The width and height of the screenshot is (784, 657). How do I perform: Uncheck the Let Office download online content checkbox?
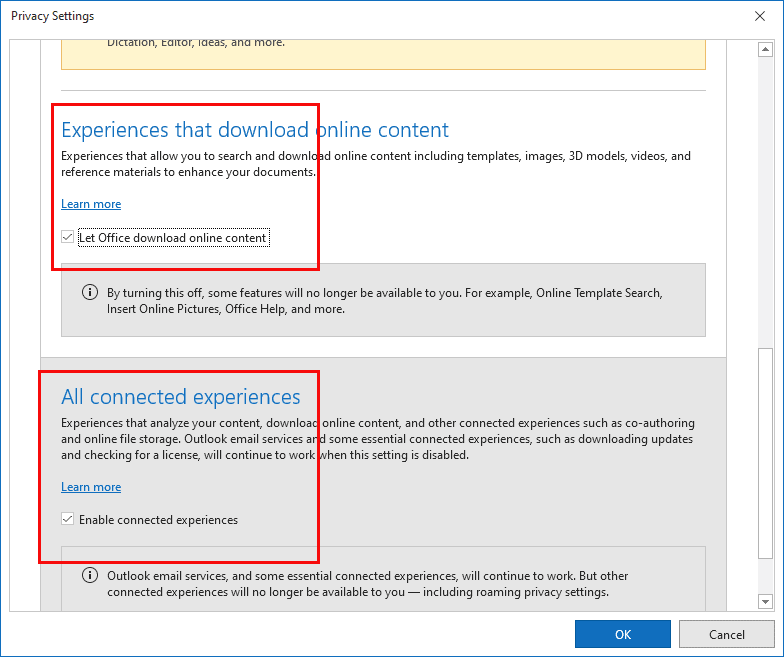click(68, 237)
